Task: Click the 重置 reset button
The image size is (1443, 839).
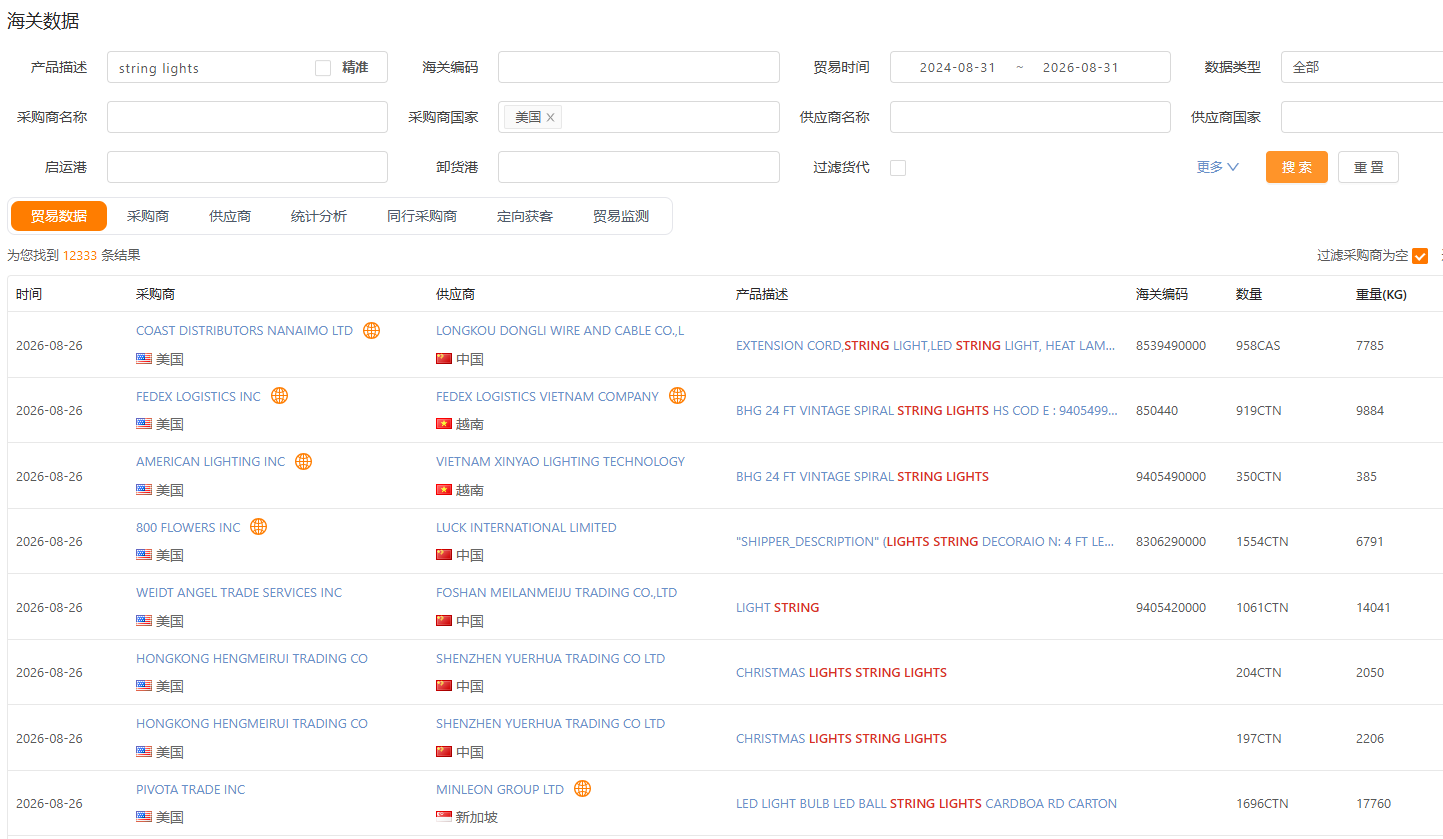Action: pyautogui.click(x=1368, y=167)
